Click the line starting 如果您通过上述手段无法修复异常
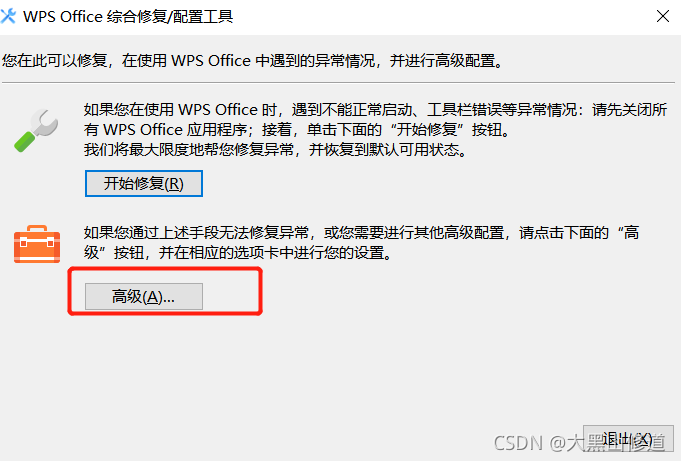This screenshot has height=461, width=681. [361, 232]
